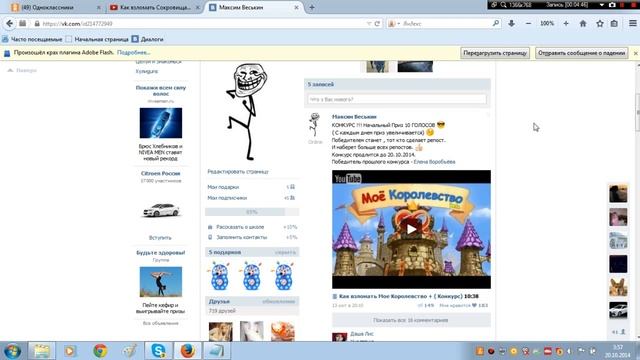The width and height of the screenshot is (640, 360).
Task: Go to Firefox home page icon
Action: (583, 24)
